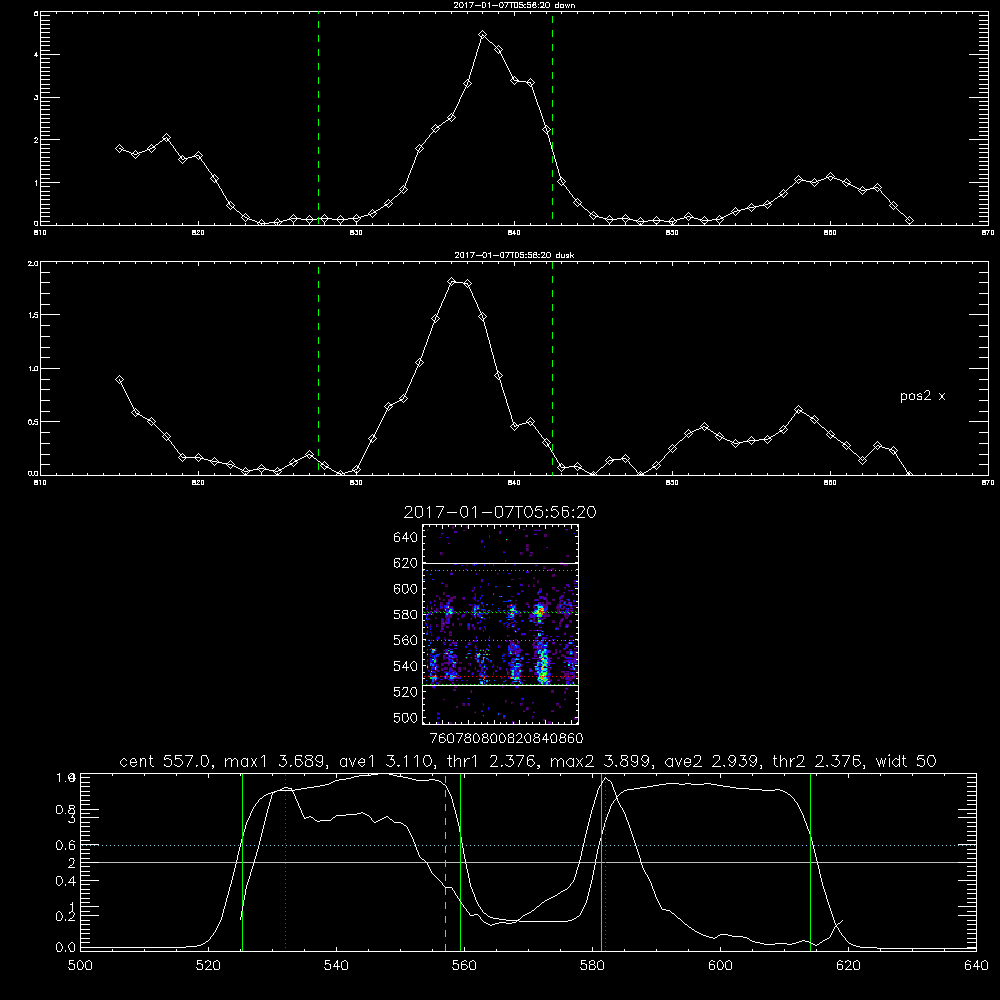Click the dawn plot title '2017-01-07T05:56:20 dawn'
Screen dimensions: 1000x1000
pos(514,5)
